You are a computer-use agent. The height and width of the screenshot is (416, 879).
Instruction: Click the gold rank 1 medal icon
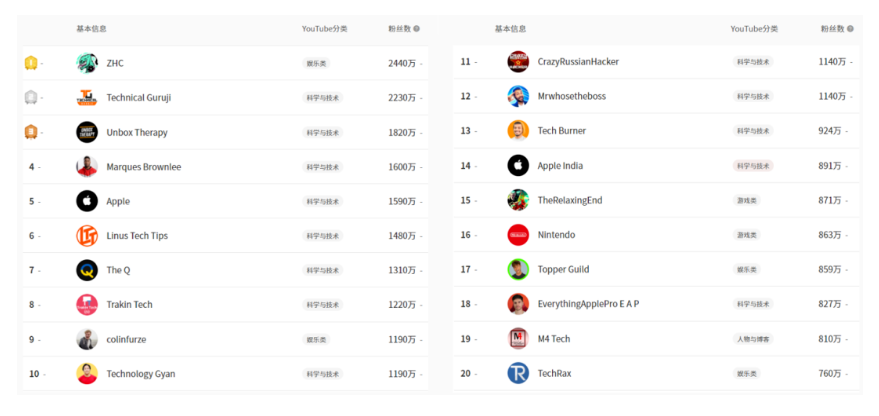click(x=31, y=63)
